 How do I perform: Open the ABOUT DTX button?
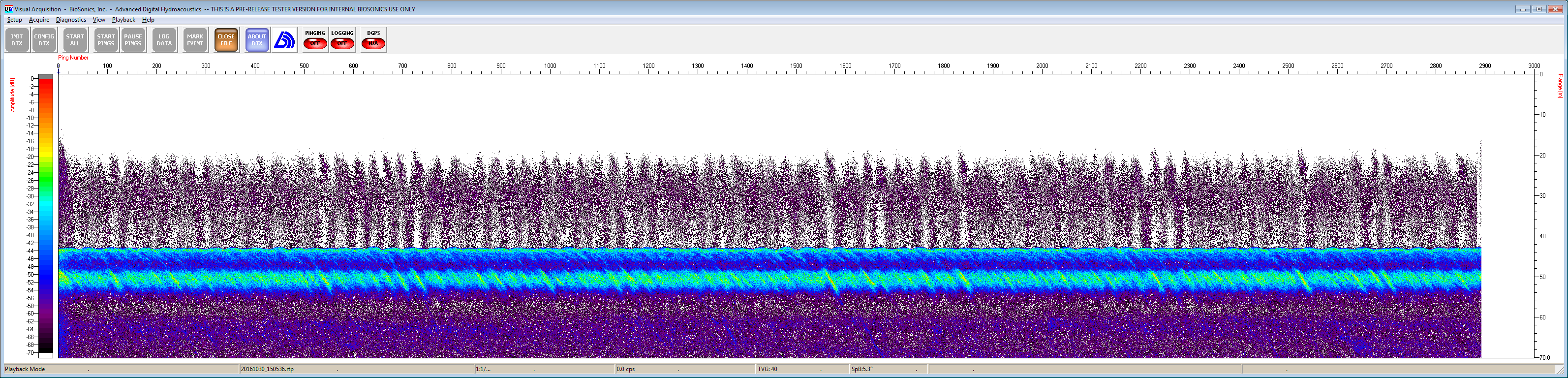pos(257,40)
